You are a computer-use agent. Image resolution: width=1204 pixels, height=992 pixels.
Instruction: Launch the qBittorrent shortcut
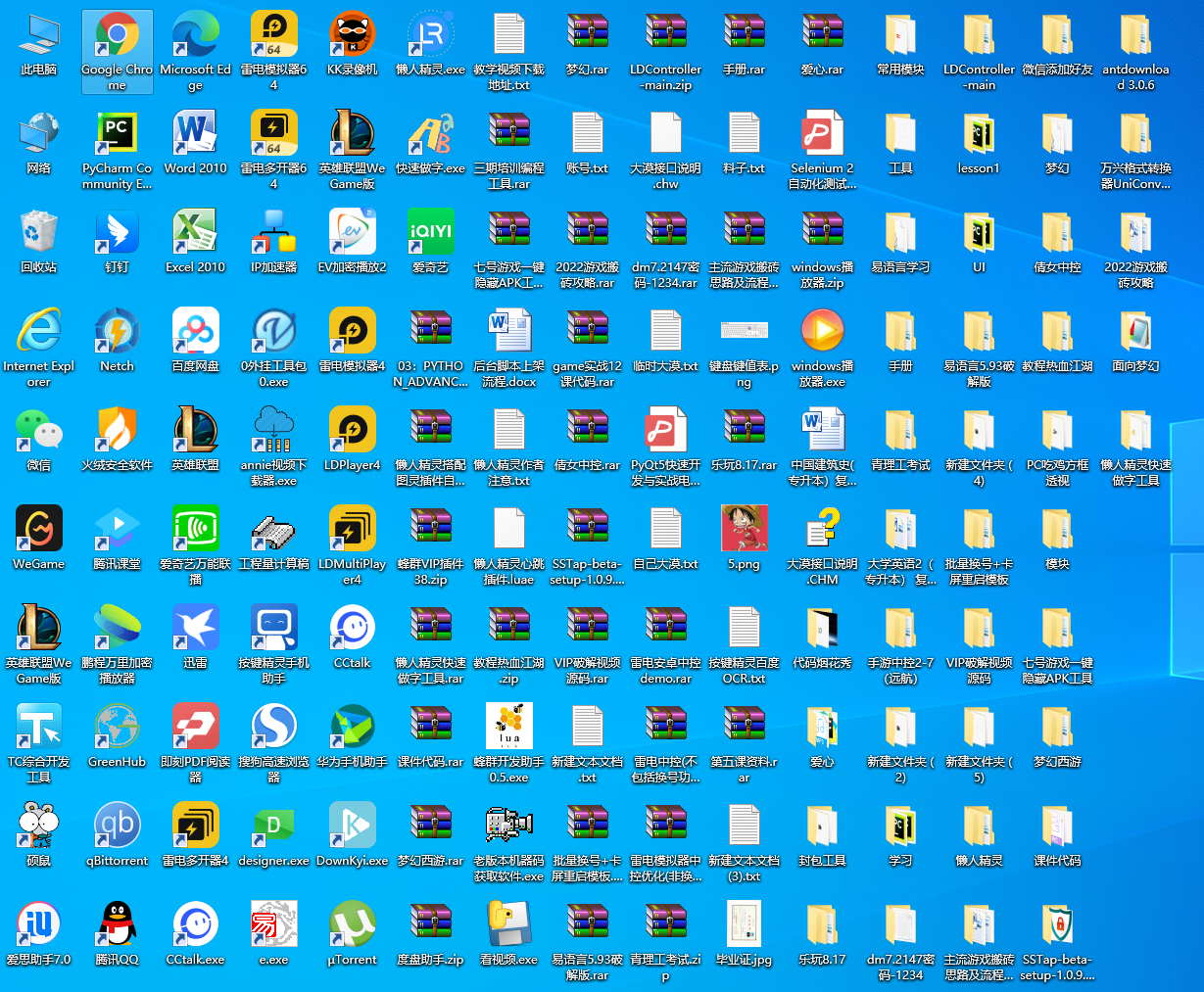(118, 836)
